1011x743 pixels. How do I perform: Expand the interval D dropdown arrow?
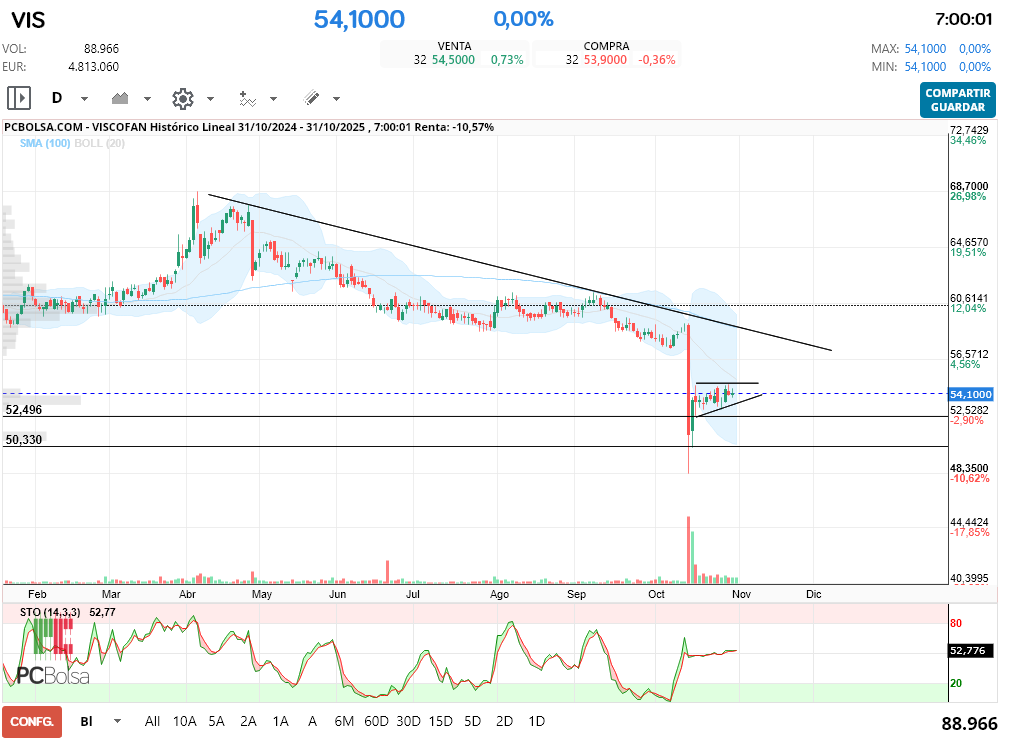click(84, 99)
